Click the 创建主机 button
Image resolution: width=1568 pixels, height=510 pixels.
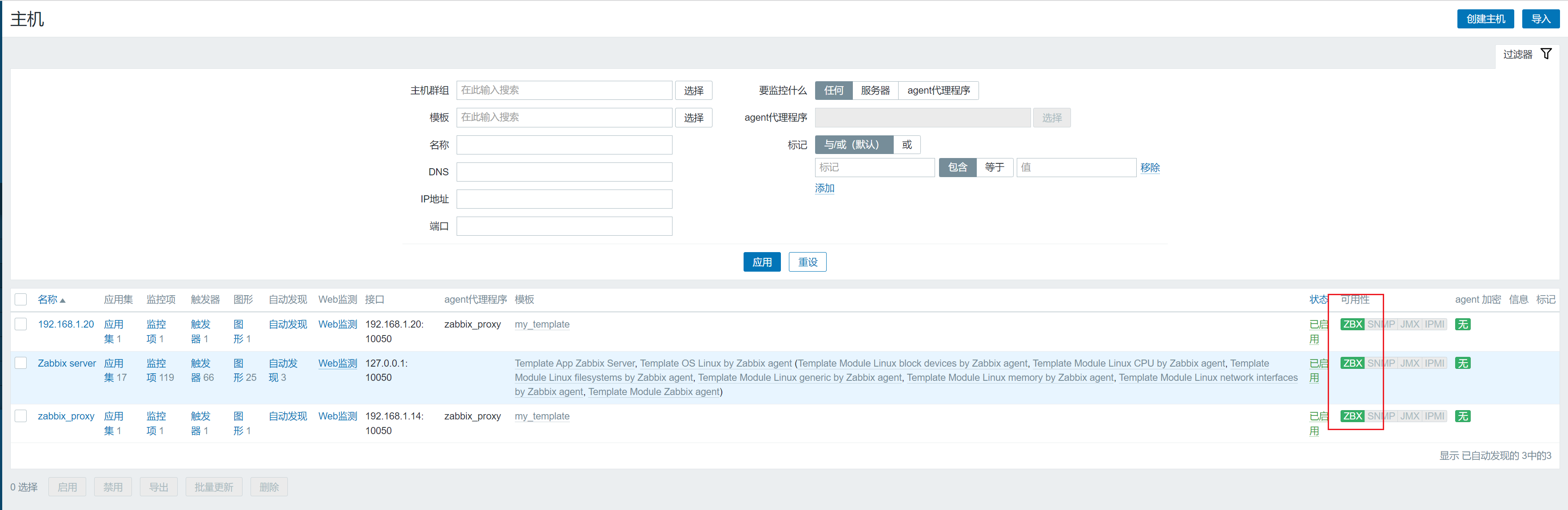(x=1485, y=19)
